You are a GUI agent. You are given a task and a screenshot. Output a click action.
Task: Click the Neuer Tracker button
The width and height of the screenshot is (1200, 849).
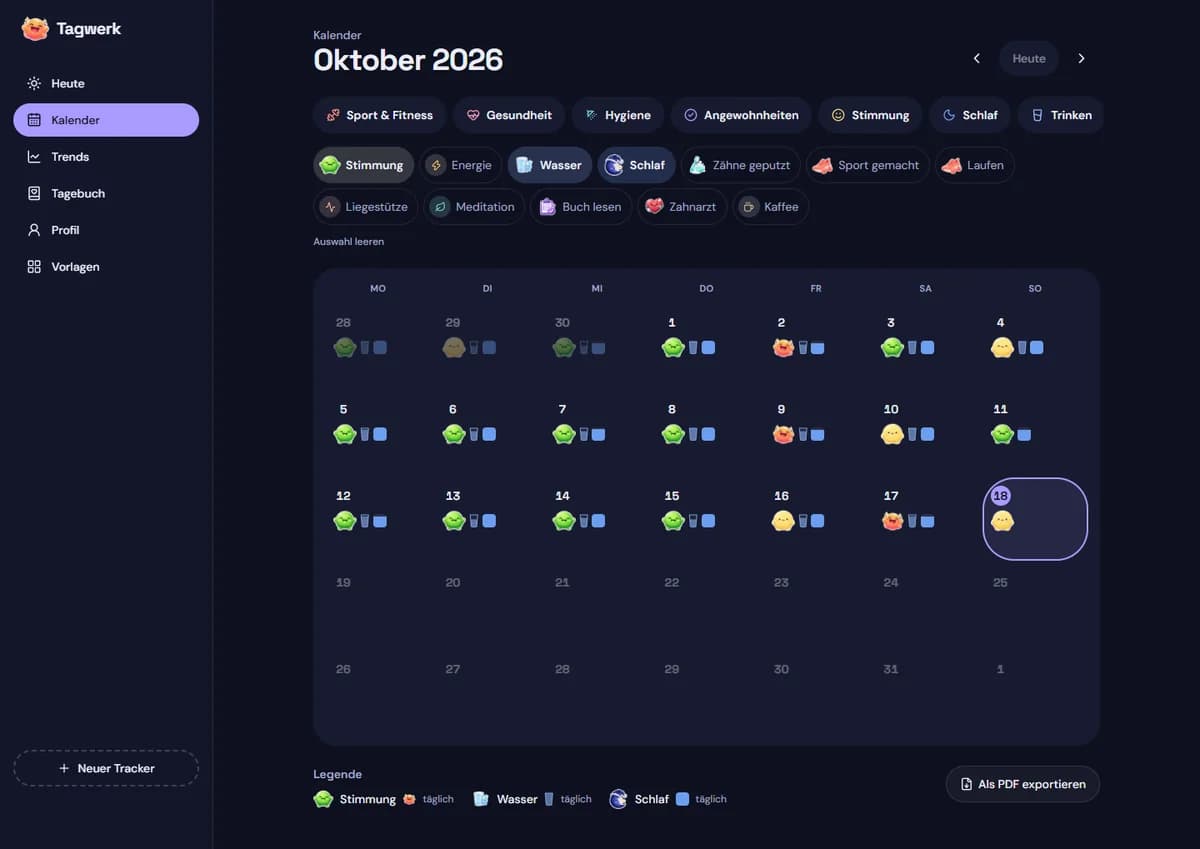106,768
